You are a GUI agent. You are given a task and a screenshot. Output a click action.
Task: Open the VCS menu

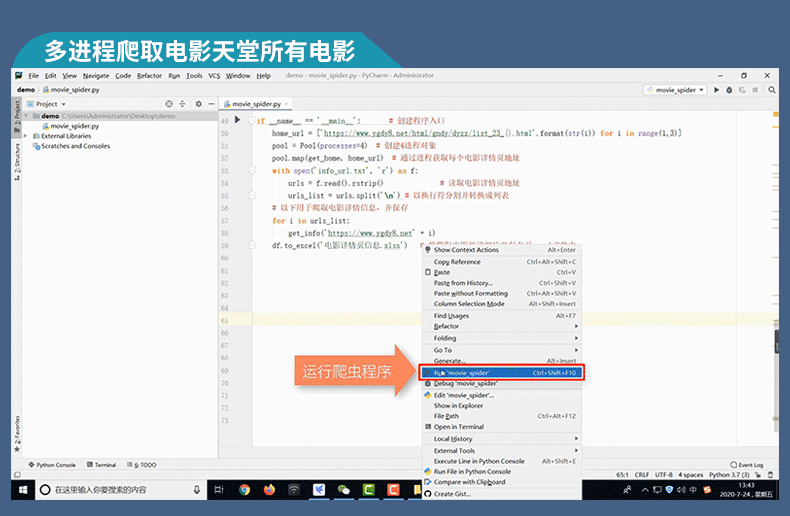tap(214, 76)
